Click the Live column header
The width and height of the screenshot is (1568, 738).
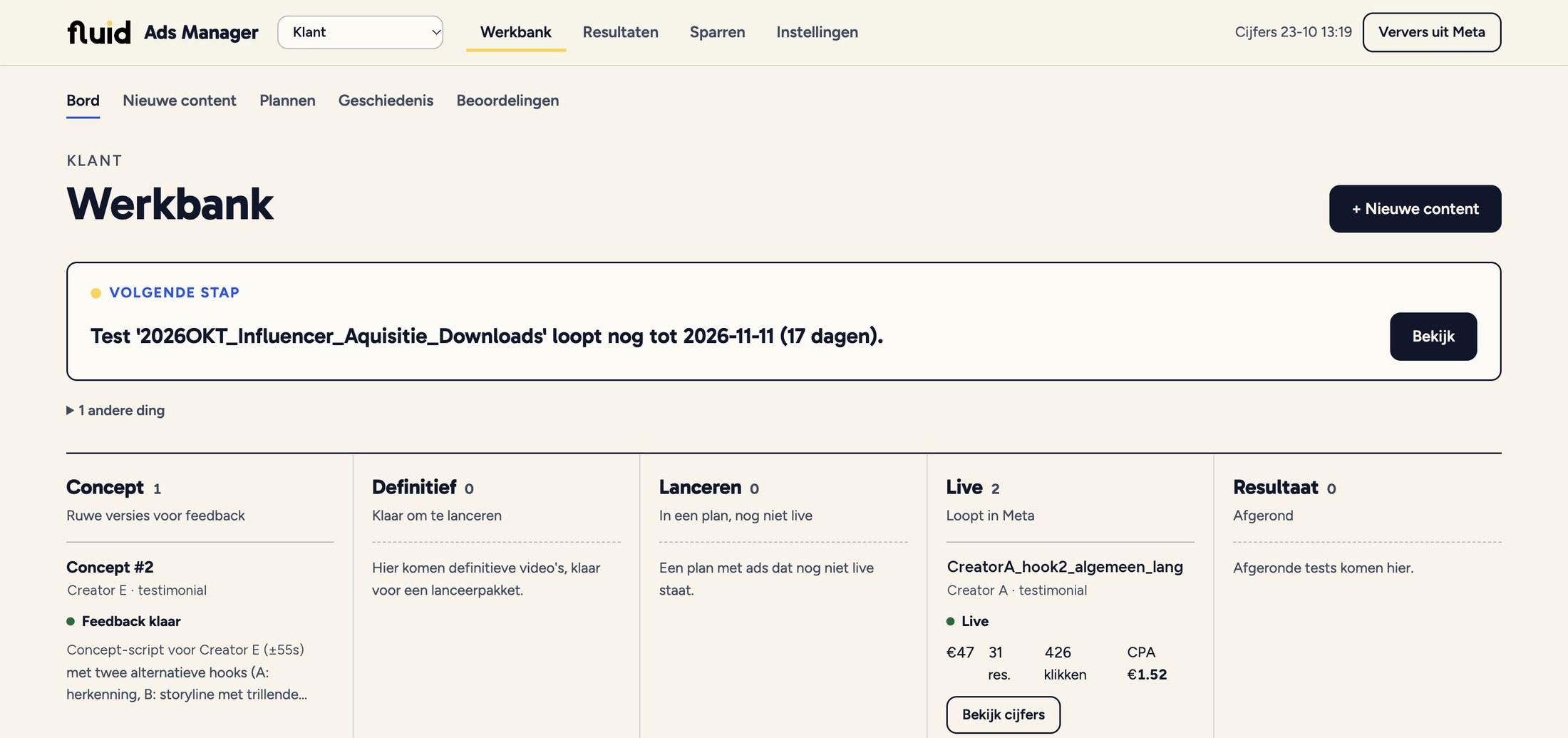pyautogui.click(x=964, y=487)
